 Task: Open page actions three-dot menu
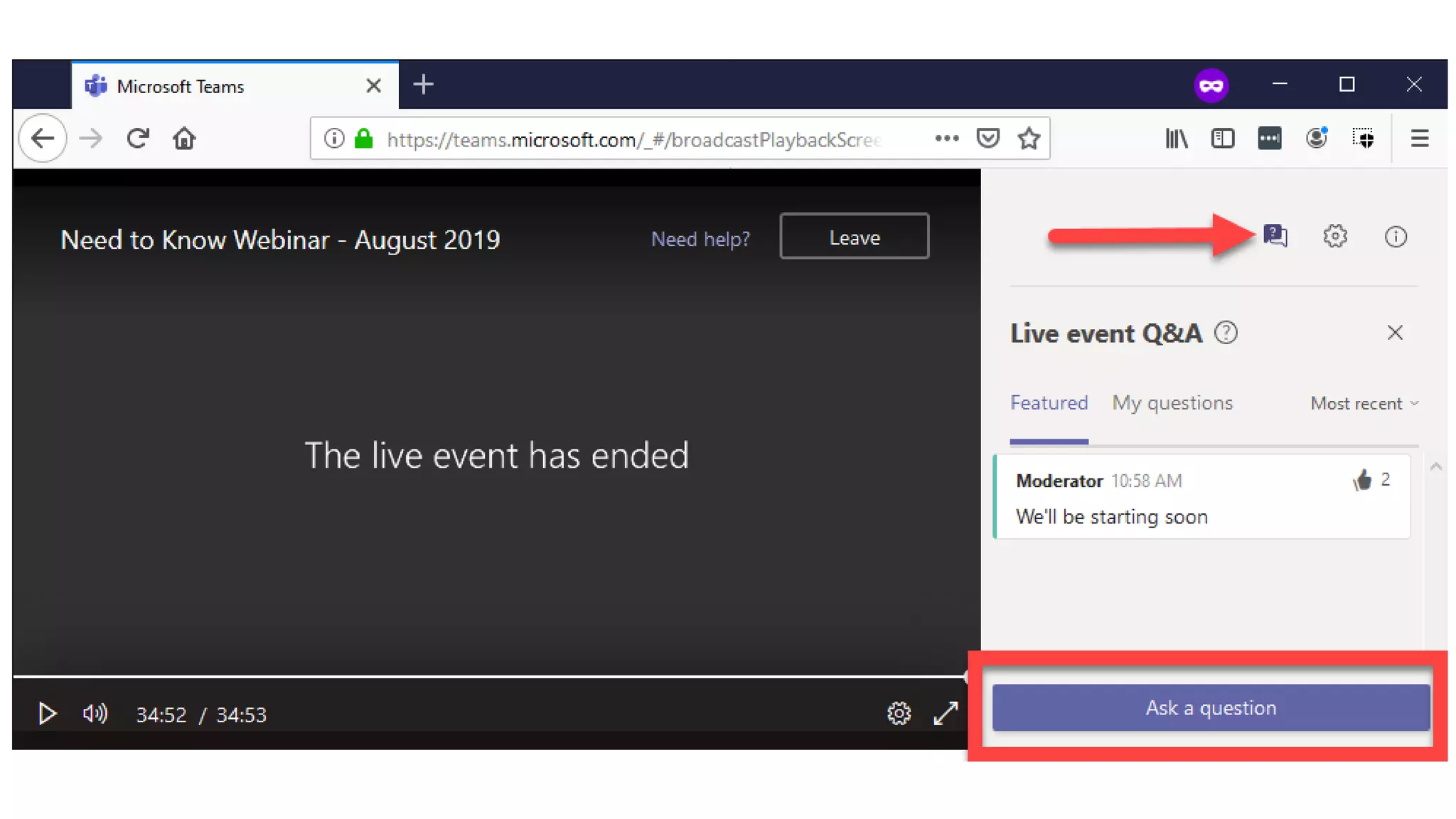pyautogui.click(x=946, y=139)
